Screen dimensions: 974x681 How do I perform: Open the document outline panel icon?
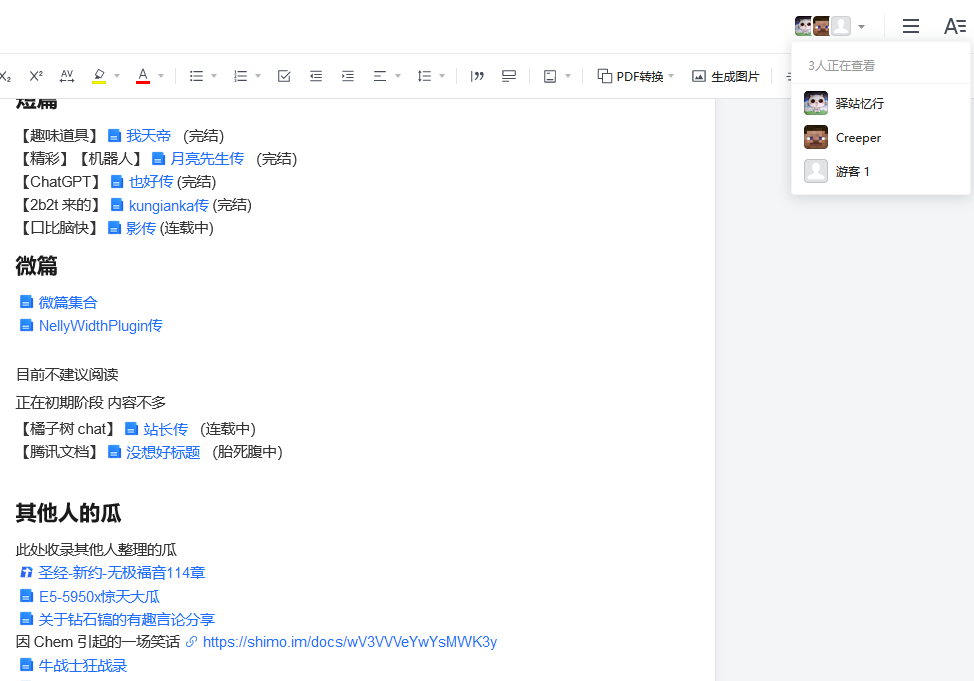click(954, 26)
